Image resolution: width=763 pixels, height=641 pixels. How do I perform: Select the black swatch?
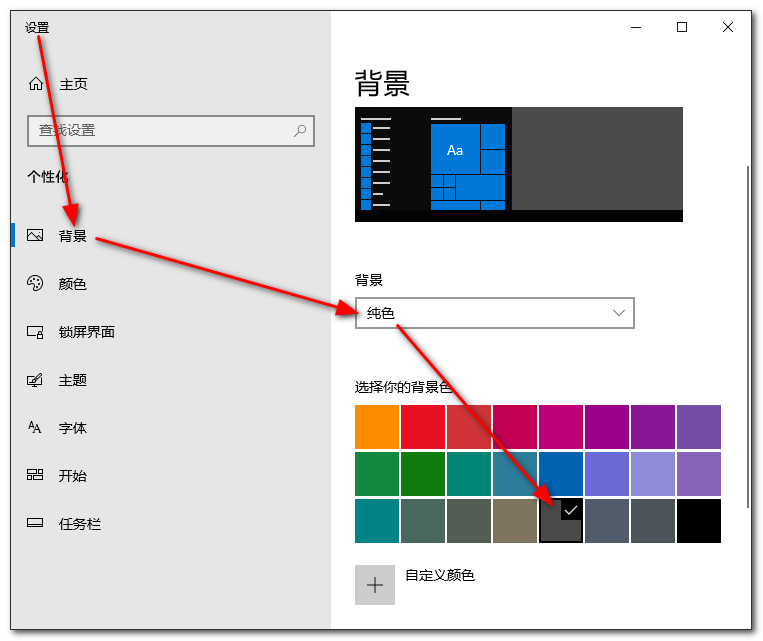tap(699, 520)
